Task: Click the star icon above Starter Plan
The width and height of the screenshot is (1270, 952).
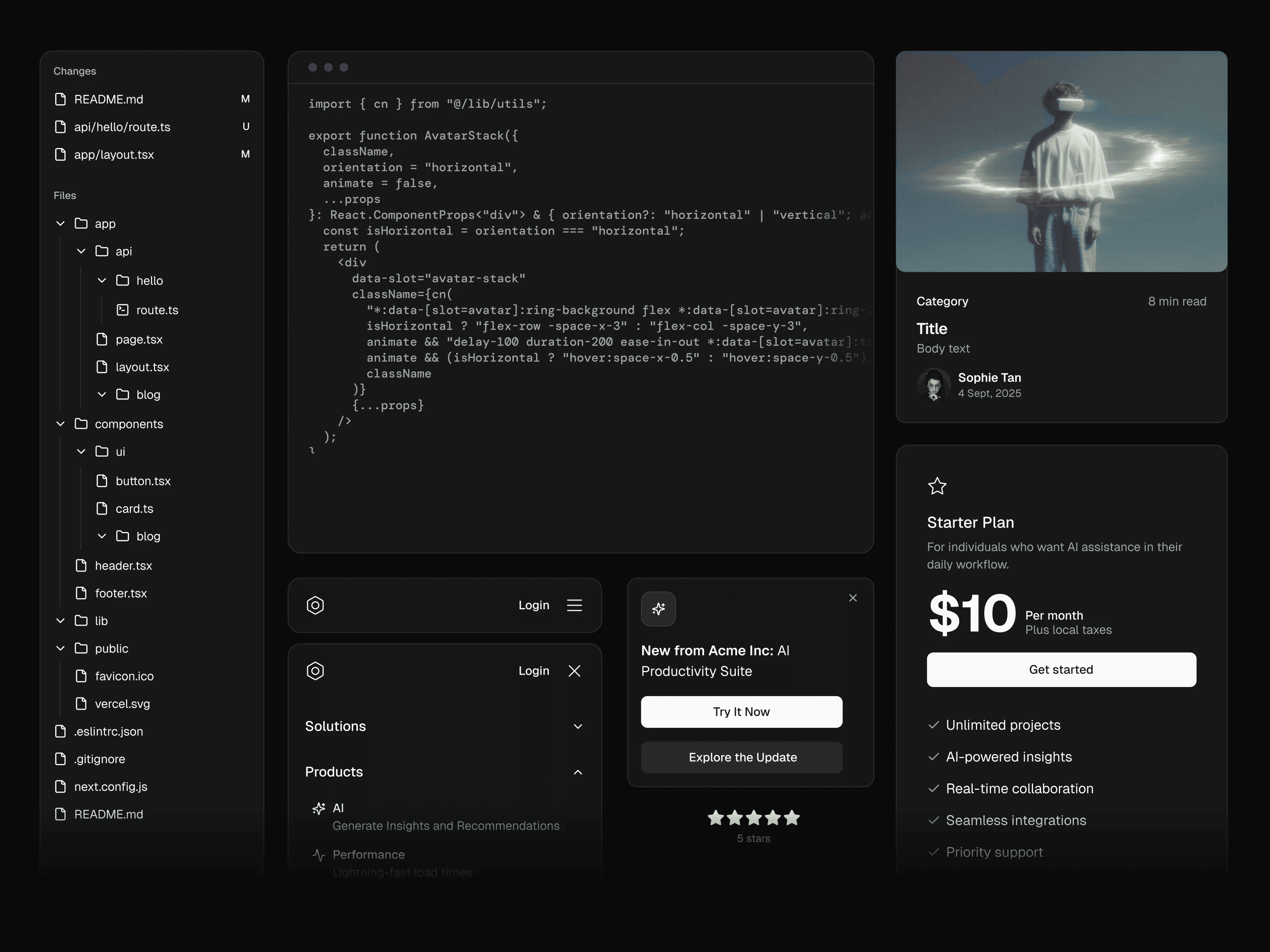Action: pyautogui.click(x=937, y=486)
